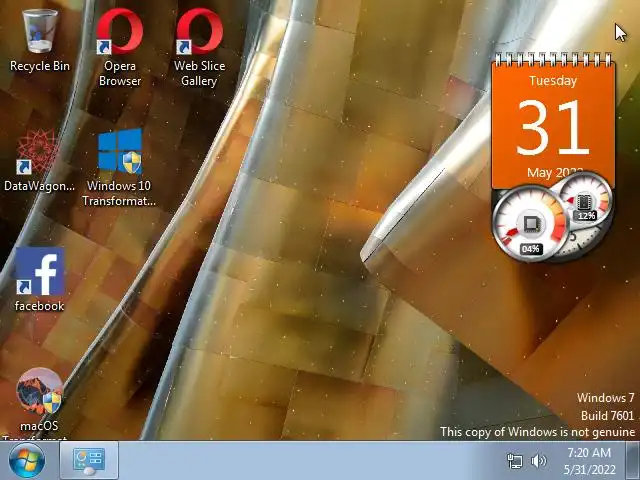
Task: Click the Show desktop strip in the taskbar
Action: (633, 461)
